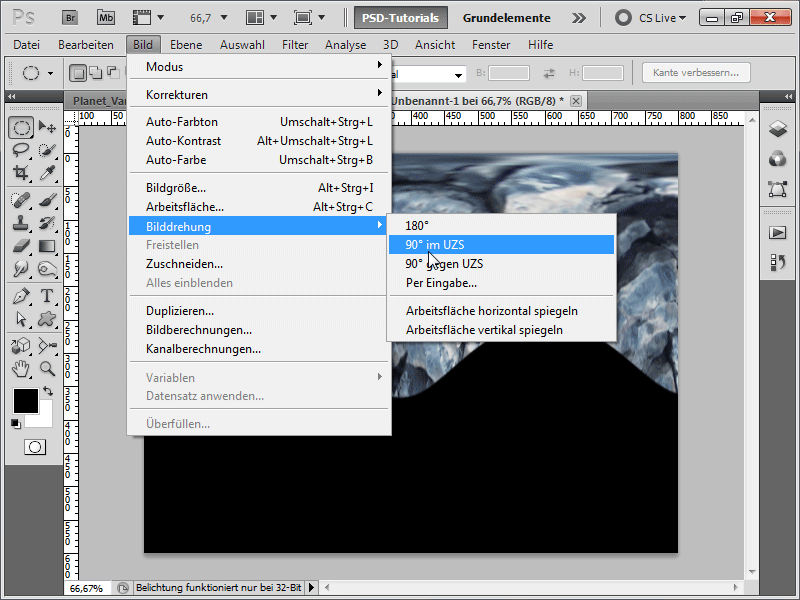The image size is (800, 600).
Task: Open the tool preset picker arrow
Action: pyautogui.click(x=50, y=73)
